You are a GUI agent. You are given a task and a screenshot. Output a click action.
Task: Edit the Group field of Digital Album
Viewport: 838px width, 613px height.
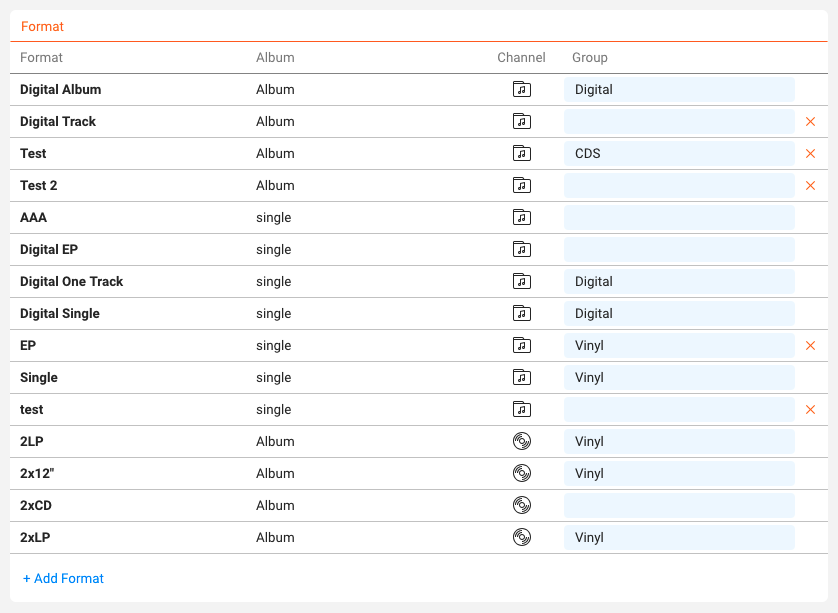pyautogui.click(x=679, y=89)
